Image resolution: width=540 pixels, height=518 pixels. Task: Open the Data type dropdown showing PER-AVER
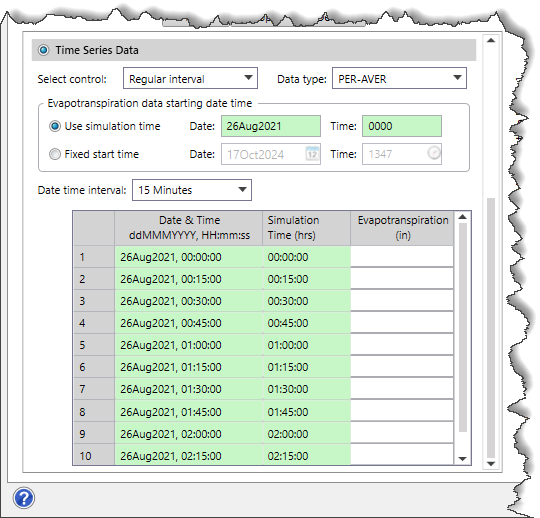tap(399, 78)
